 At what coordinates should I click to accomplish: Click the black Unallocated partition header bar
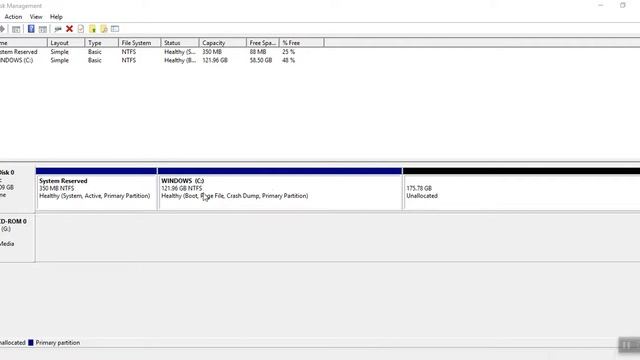pos(521,171)
